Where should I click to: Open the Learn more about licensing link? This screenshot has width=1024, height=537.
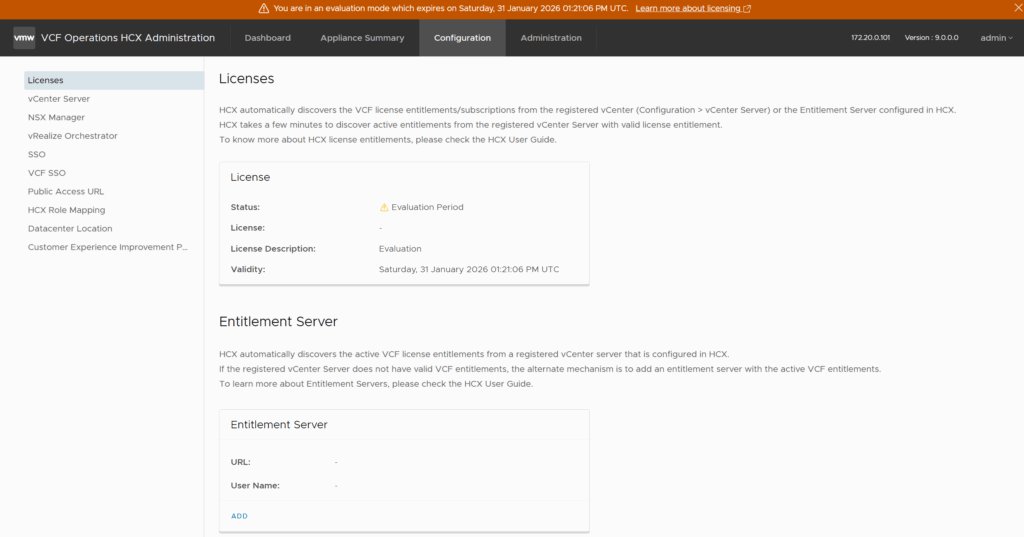click(692, 8)
